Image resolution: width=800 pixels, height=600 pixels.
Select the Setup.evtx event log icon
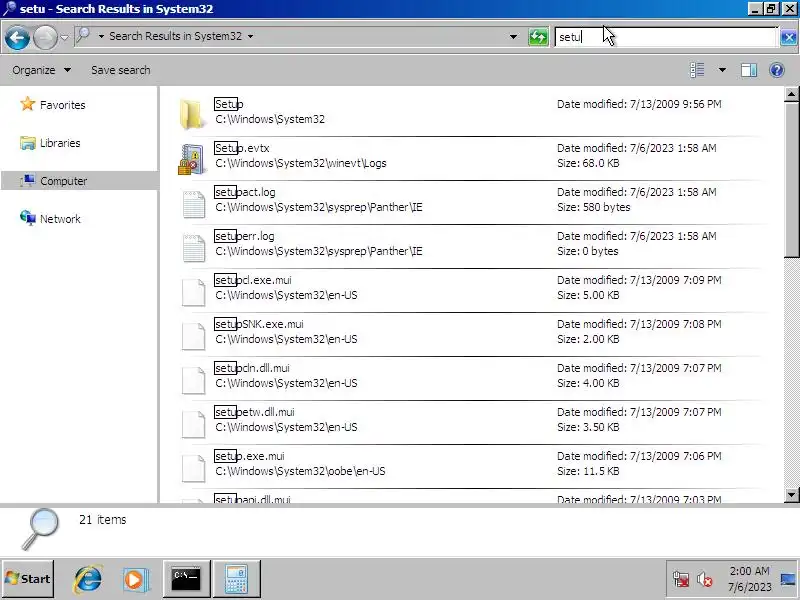[192, 159]
